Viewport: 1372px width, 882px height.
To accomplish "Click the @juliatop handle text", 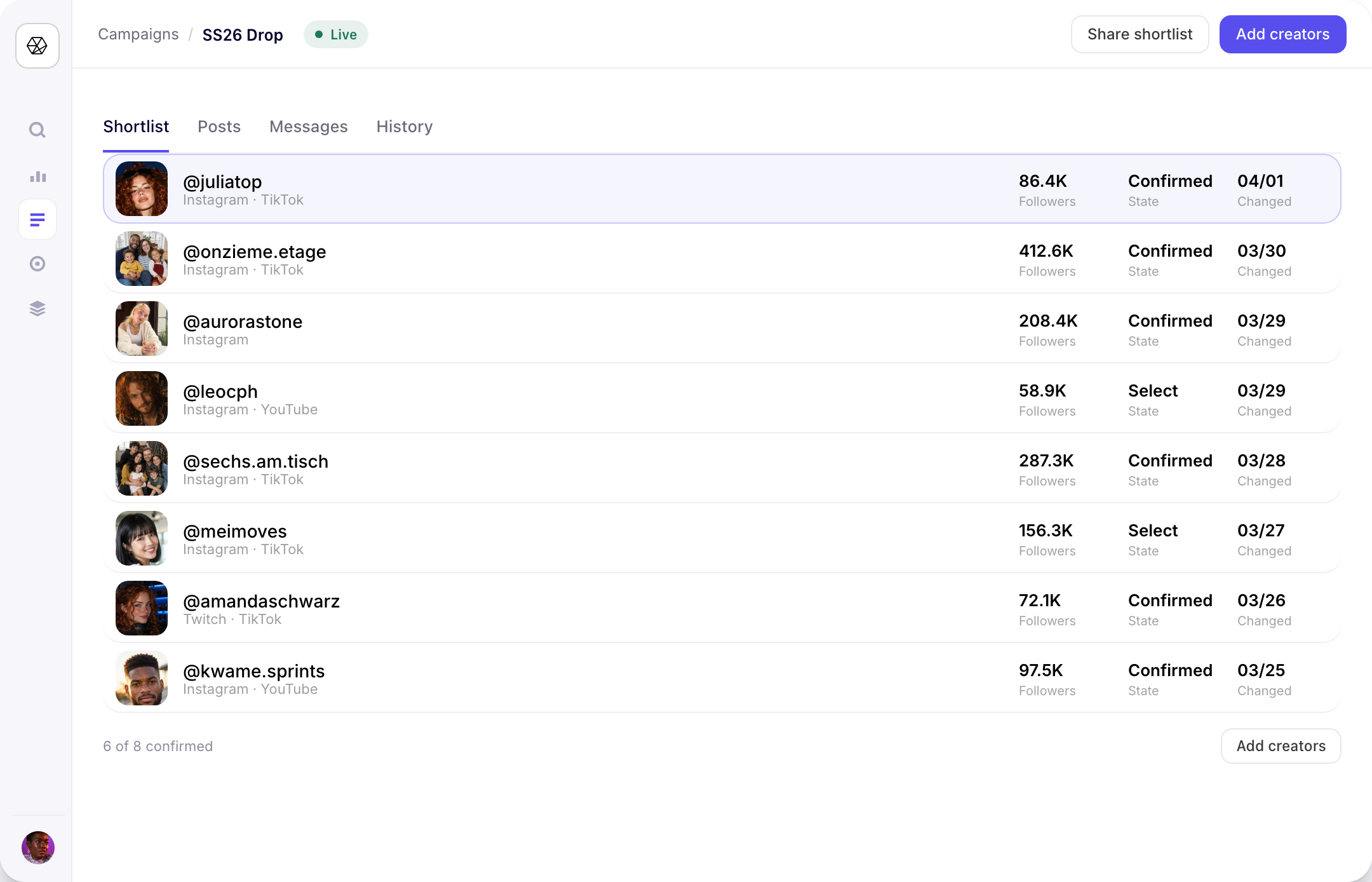I will tap(222, 182).
